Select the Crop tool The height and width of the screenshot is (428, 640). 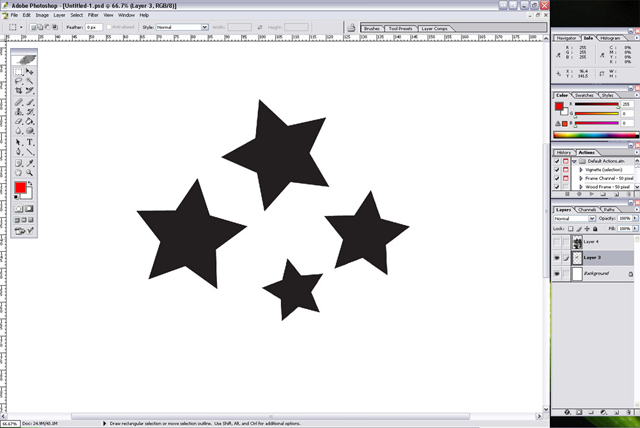[18, 91]
